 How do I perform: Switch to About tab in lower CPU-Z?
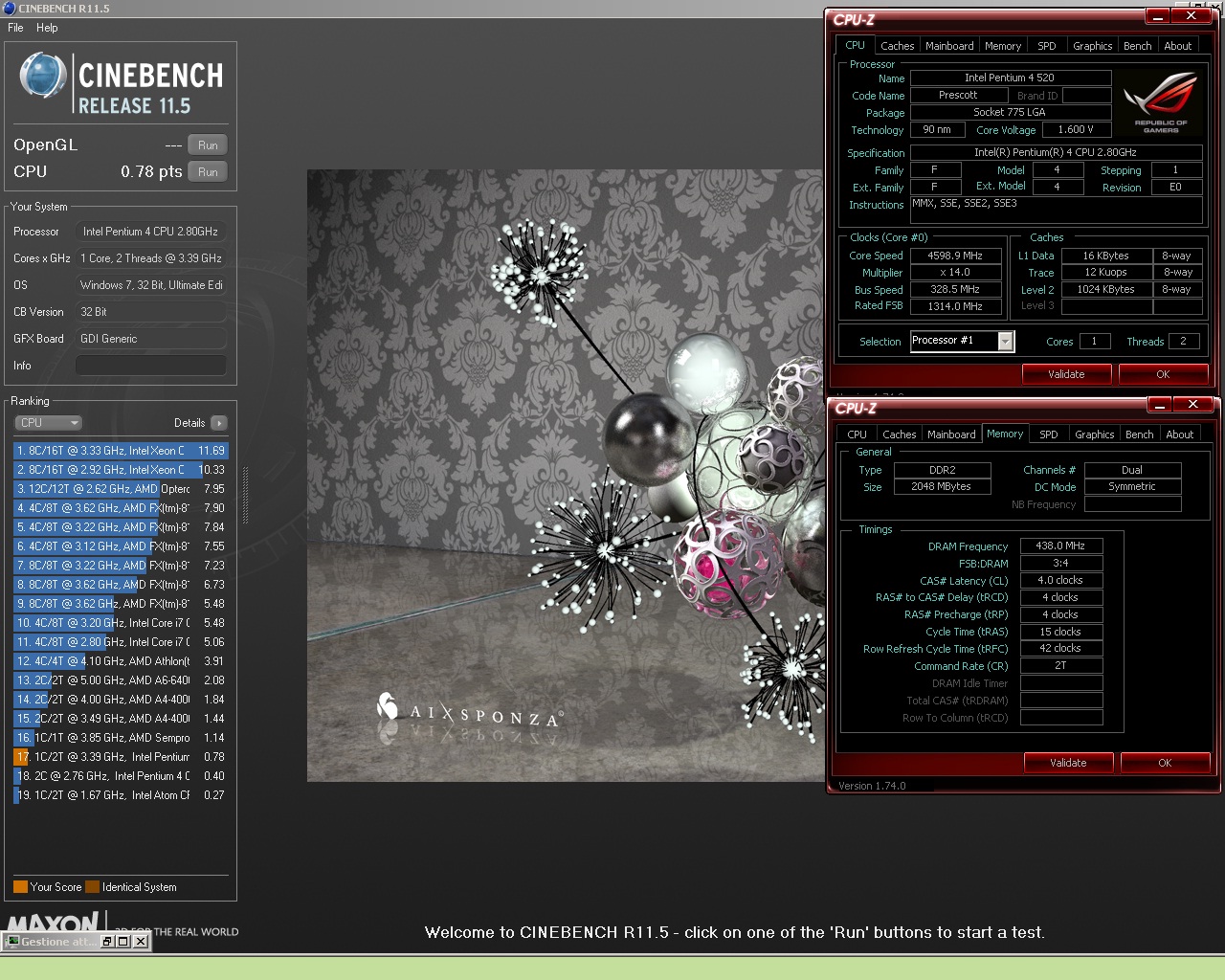click(1180, 434)
